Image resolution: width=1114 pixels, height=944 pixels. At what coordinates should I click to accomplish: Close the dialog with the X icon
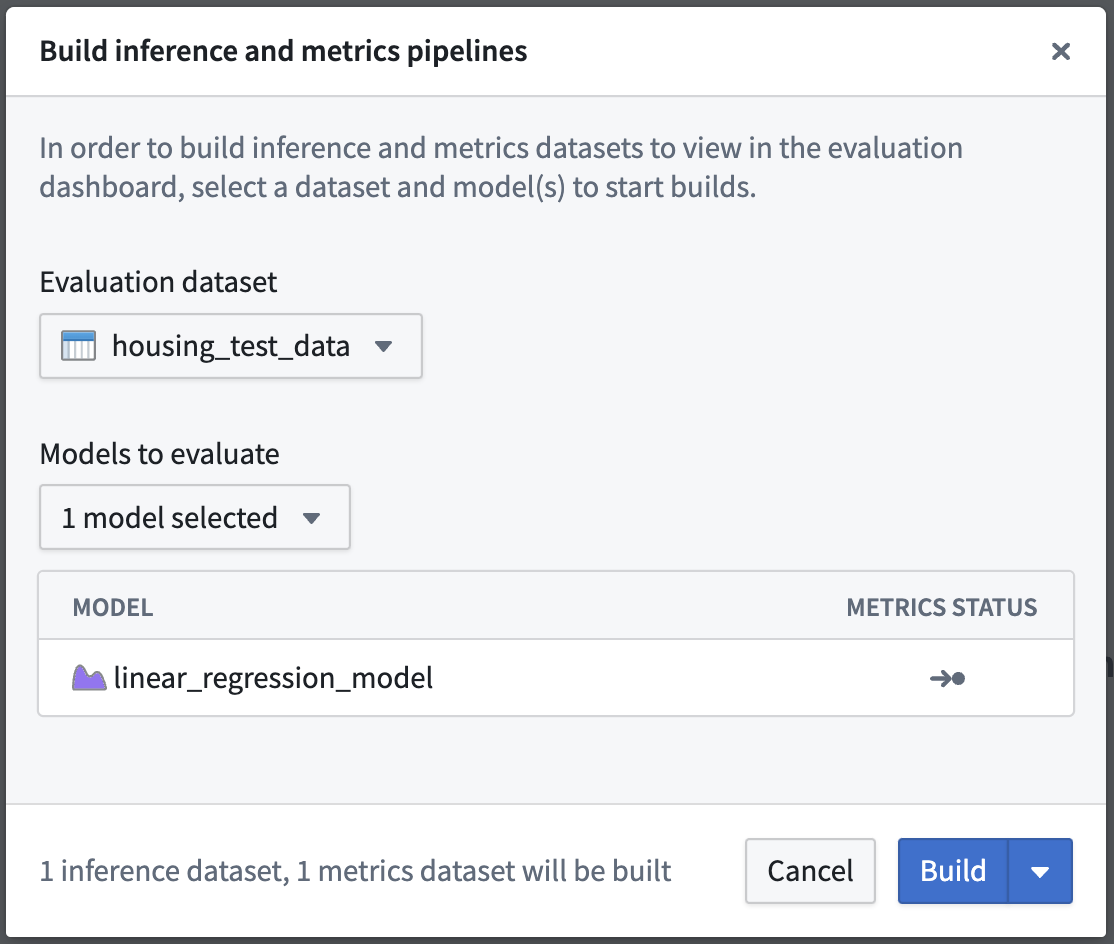point(1061,51)
